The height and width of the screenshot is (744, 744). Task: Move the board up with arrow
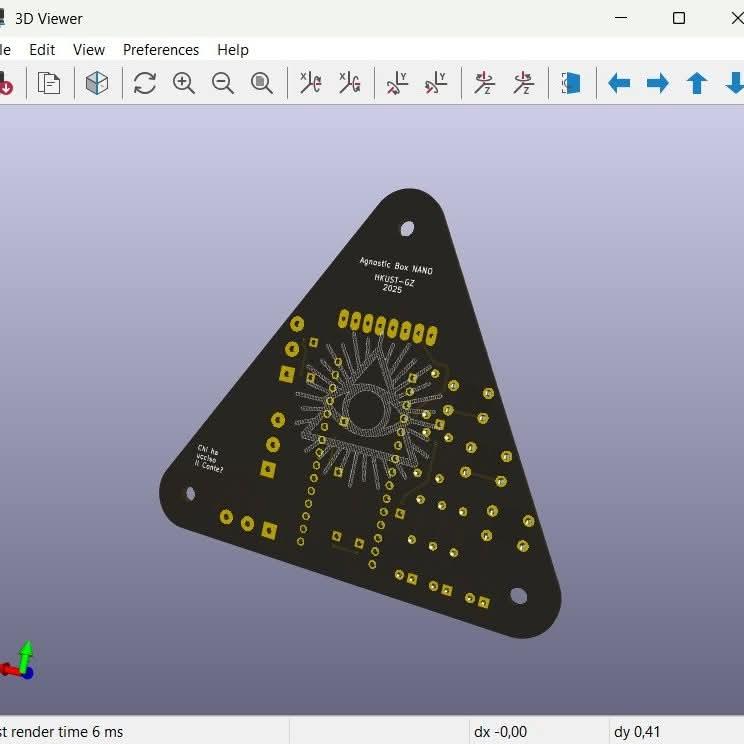697,83
